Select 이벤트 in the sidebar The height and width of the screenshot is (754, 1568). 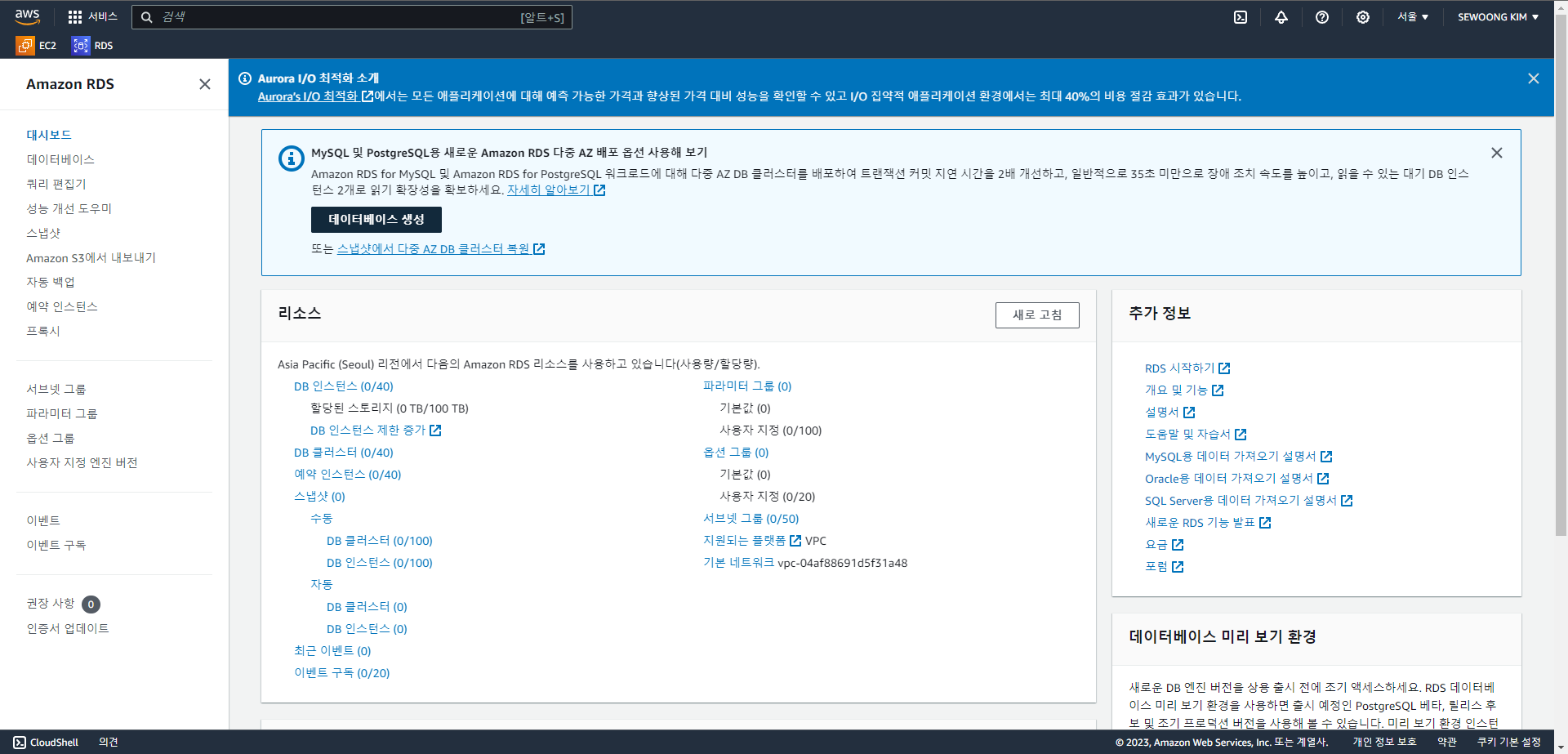(43, 520)
